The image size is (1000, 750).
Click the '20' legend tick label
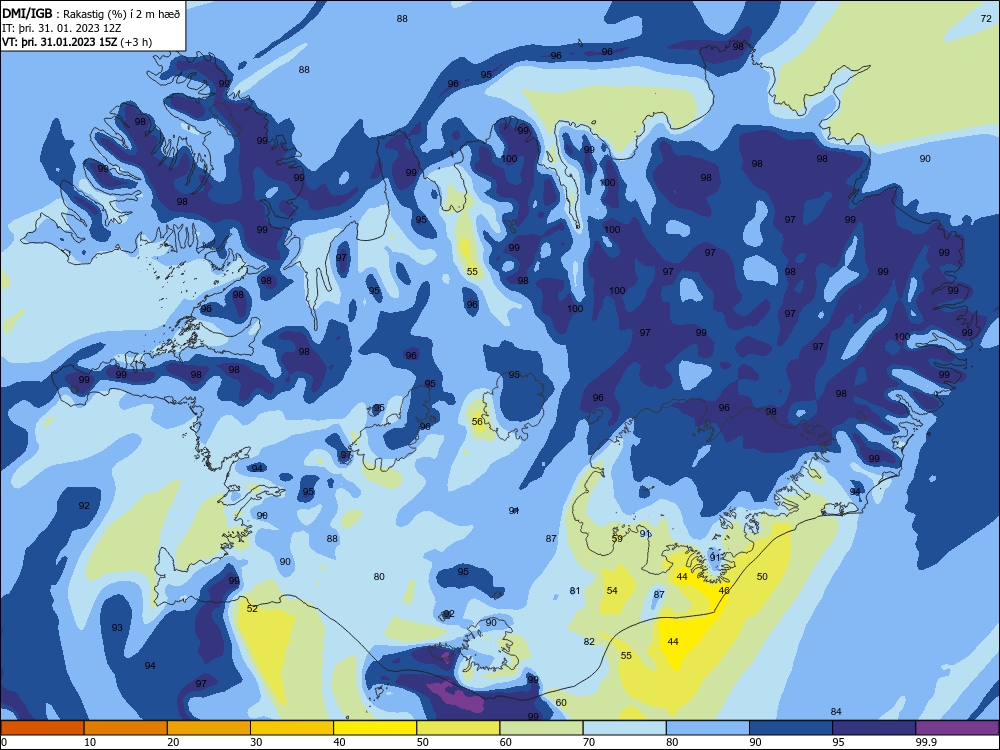tap(173, 742)
